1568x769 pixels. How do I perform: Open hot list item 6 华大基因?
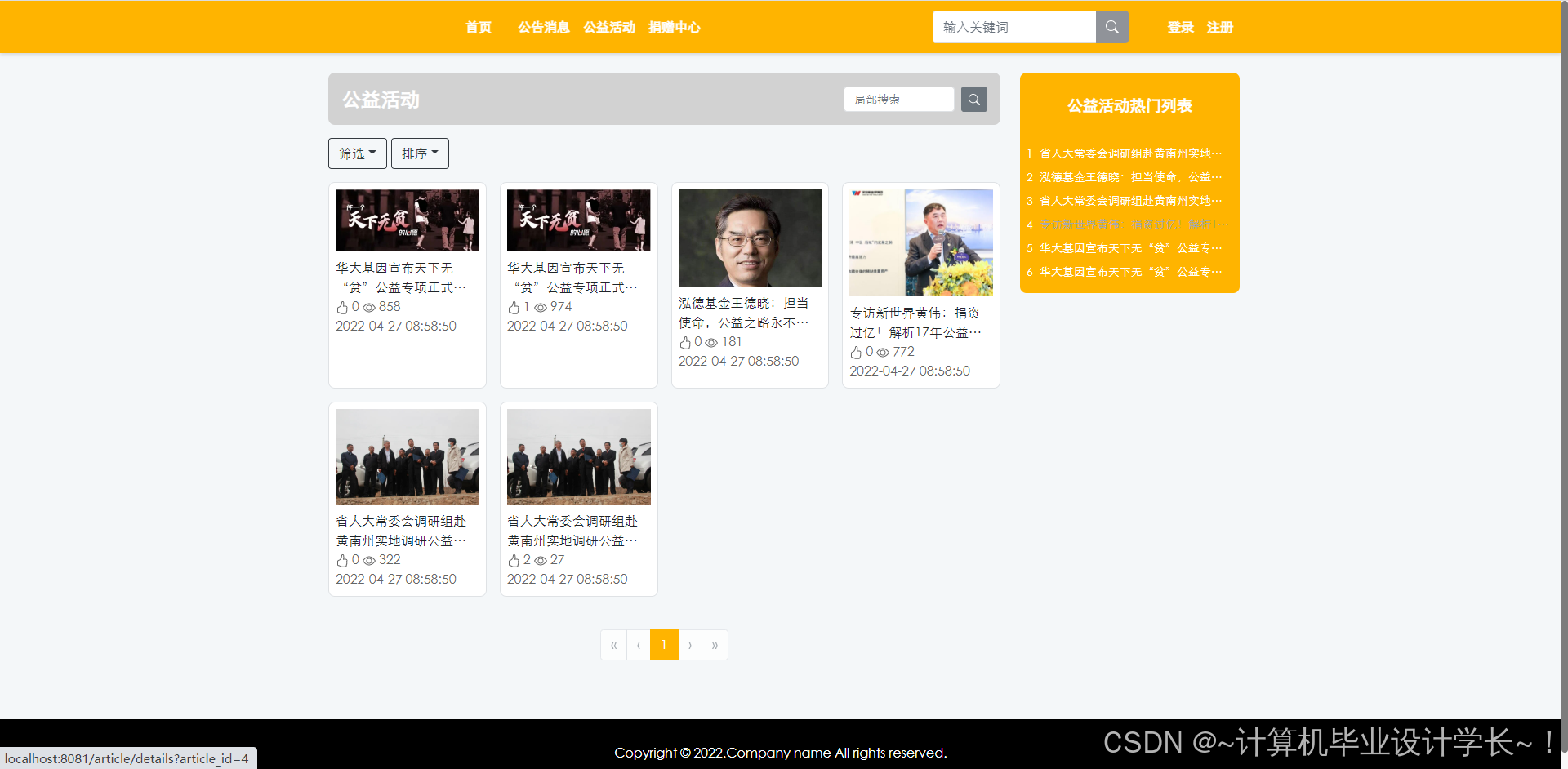tap(1131, 272)
